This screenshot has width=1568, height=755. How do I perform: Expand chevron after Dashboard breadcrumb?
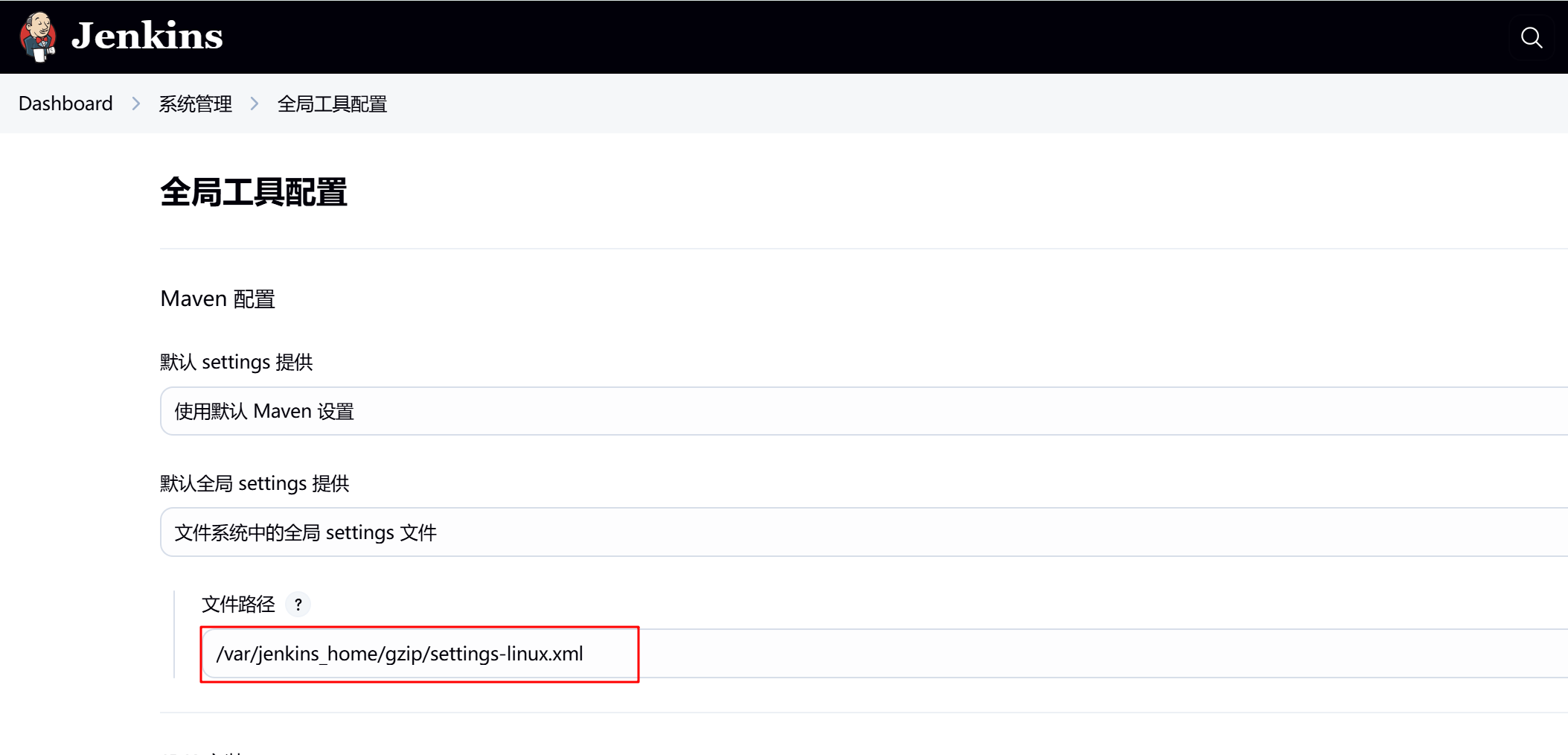point(136,103)
